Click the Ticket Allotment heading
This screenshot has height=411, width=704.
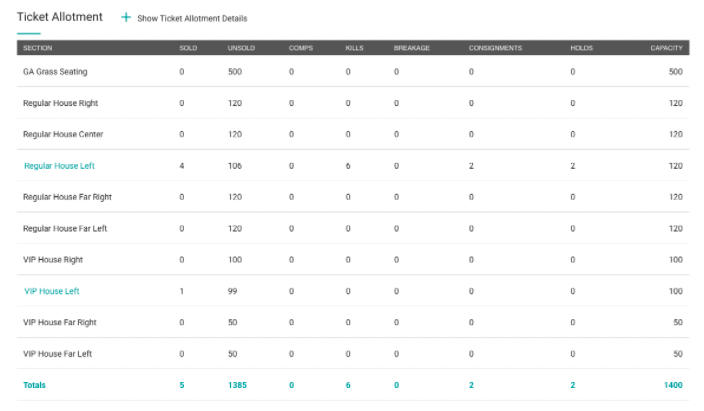click(60, 17)
